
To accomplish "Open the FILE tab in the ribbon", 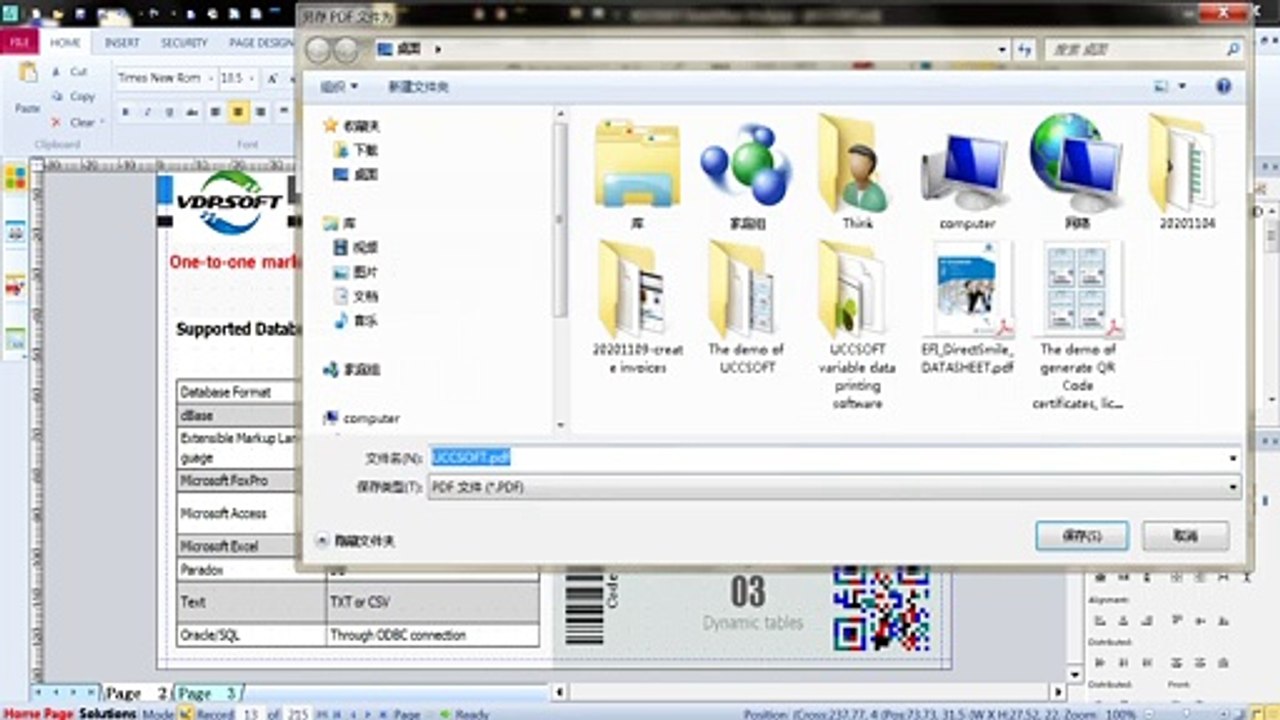I will click(18, 43).
